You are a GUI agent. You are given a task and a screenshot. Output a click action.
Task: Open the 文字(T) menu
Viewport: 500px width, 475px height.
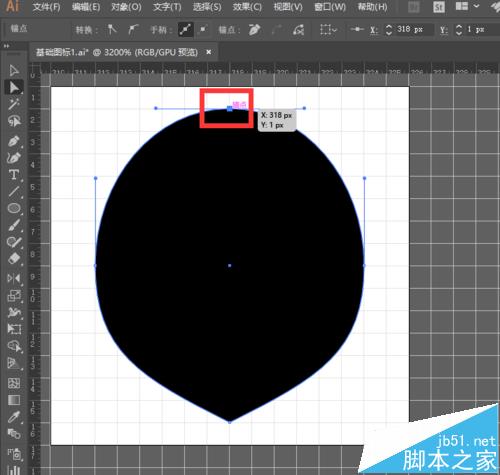[167, 7]
